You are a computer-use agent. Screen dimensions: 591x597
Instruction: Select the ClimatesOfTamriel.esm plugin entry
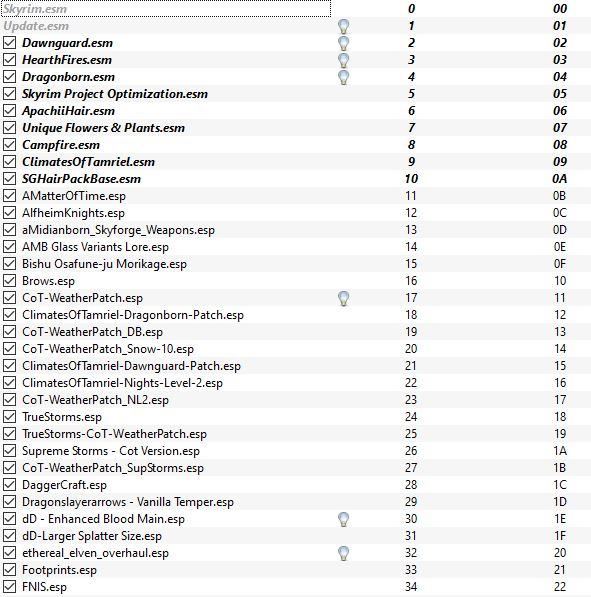click(x=88, y=162)
